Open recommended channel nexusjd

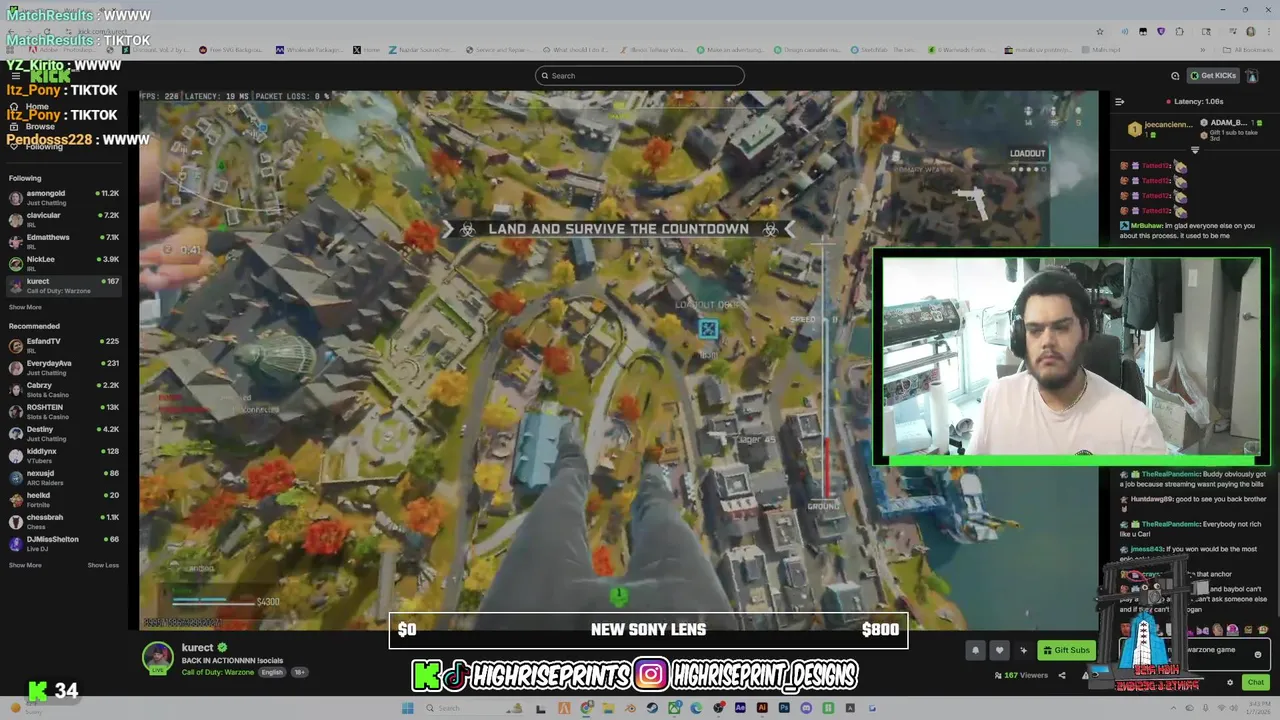(64, 477)
